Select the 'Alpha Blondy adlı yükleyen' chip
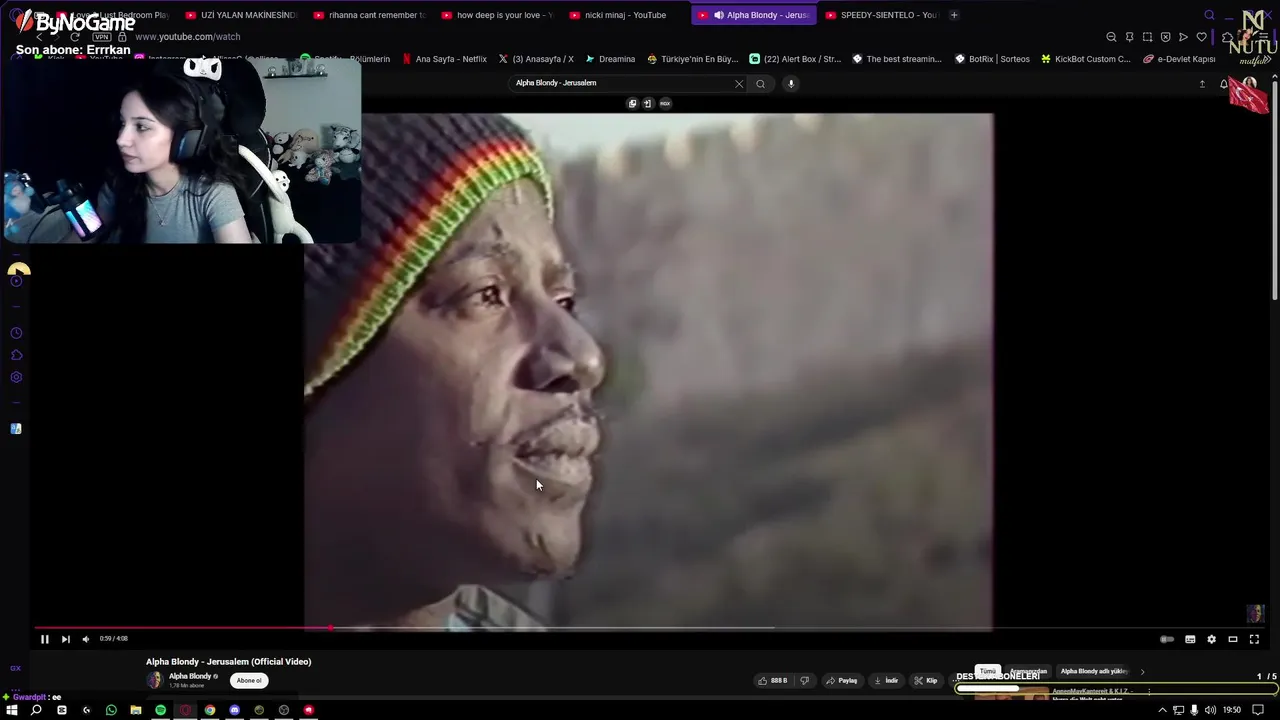Image resolution: width=1280 pixels, height=720 pixels. [x=1094, y=671]
